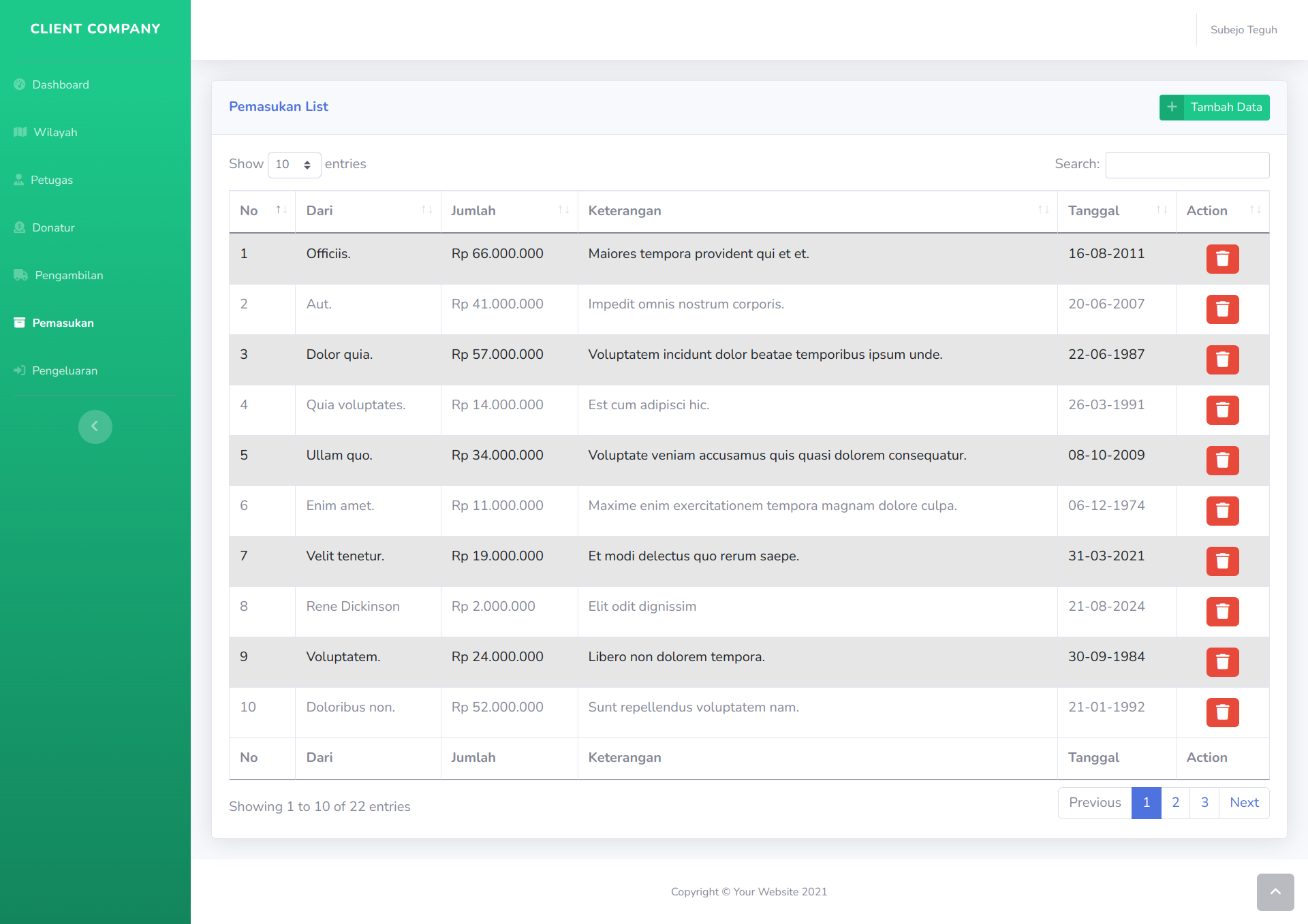Open the Subejo Teguh user menu
This screenshot has height=924, width=1308.
pos(1243,30)
